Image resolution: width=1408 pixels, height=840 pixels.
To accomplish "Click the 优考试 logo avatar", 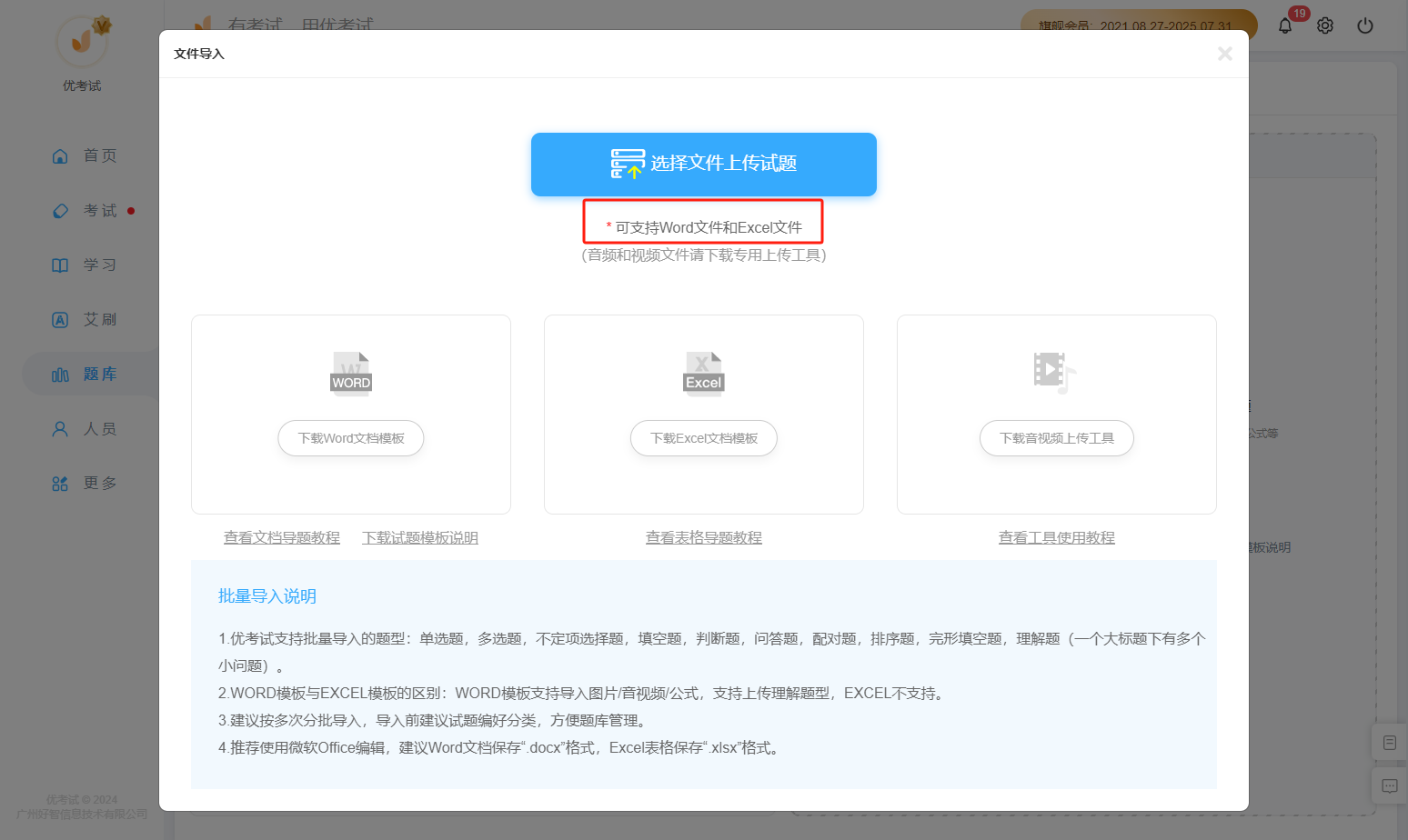I will coord(83,41).
